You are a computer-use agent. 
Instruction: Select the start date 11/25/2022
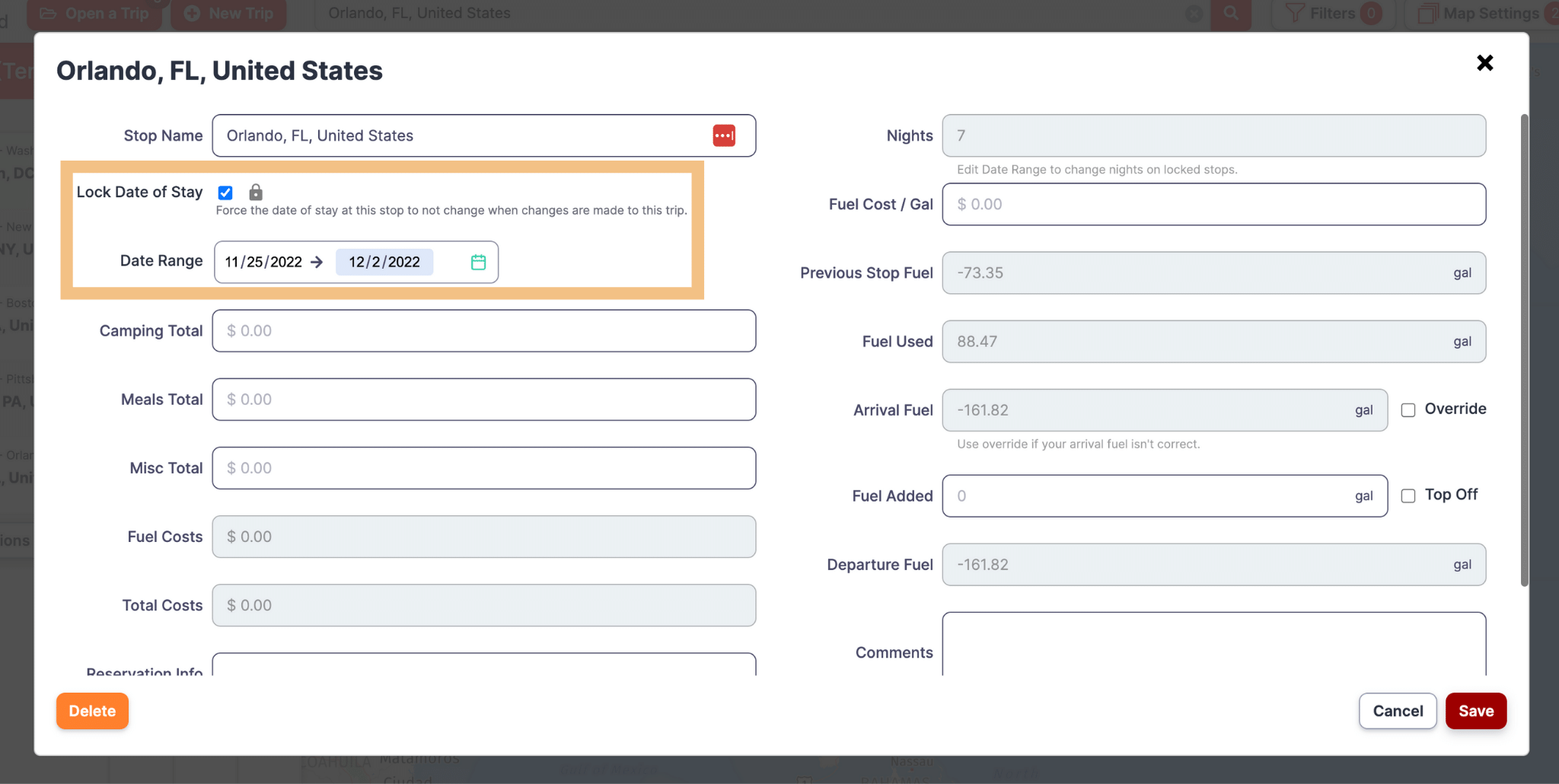point(263,262)
